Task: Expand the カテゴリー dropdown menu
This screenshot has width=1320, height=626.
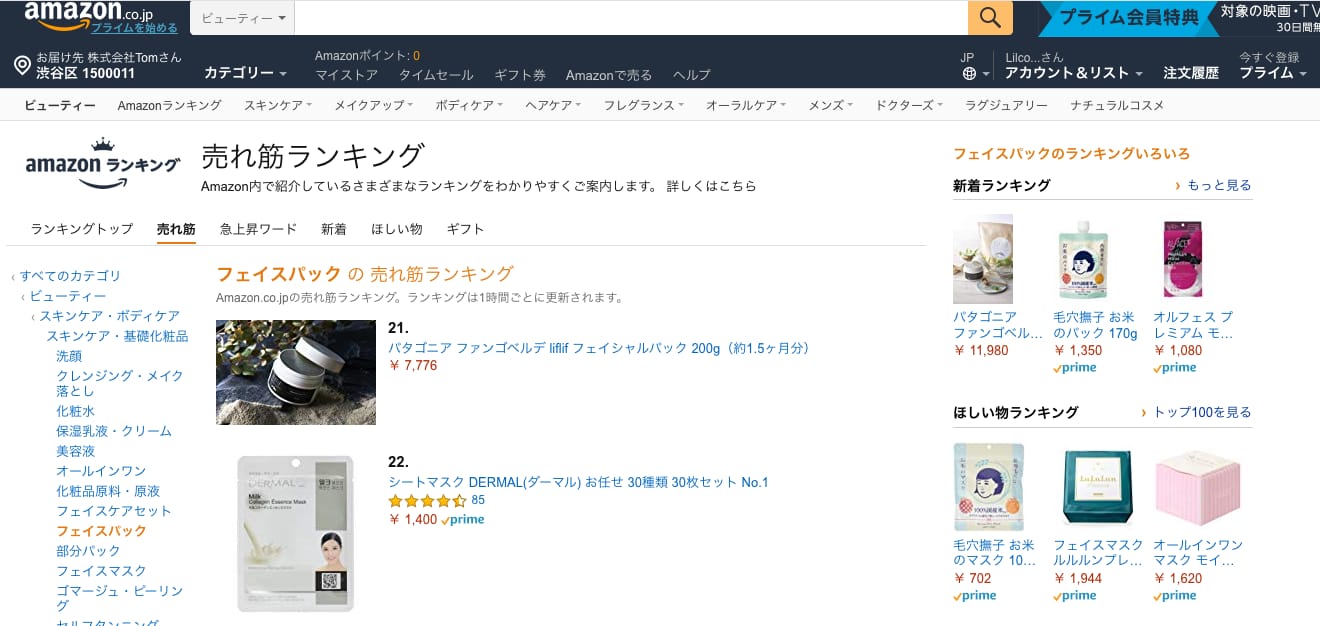Action: coord(245,73)
